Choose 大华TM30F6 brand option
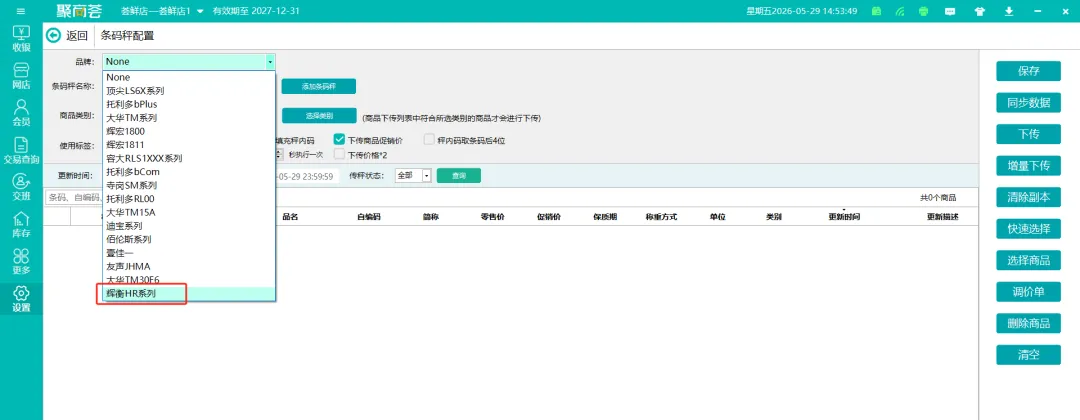 coord(189,280)
